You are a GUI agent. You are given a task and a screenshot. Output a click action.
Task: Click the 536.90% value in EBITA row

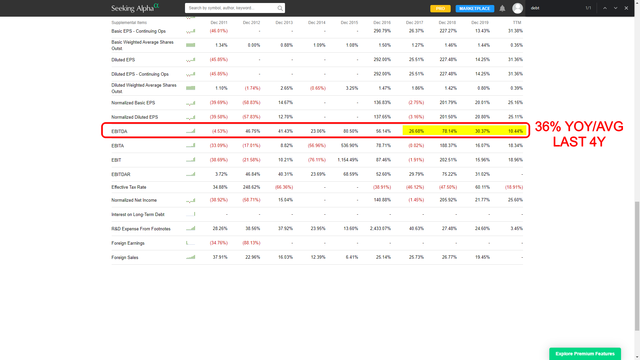(350, 146)
